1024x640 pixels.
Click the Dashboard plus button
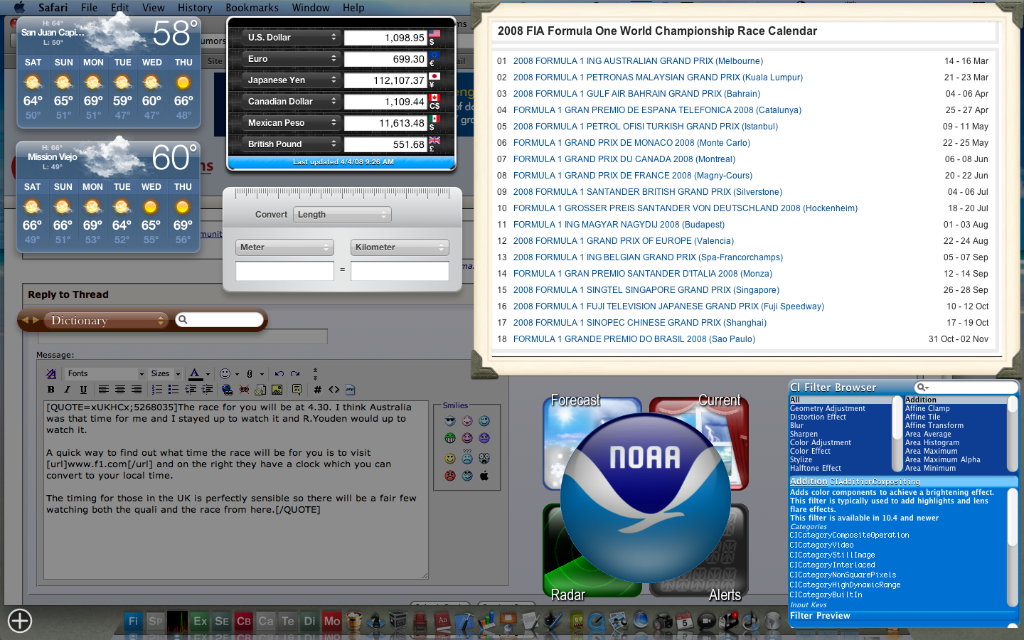pos(20,620)
